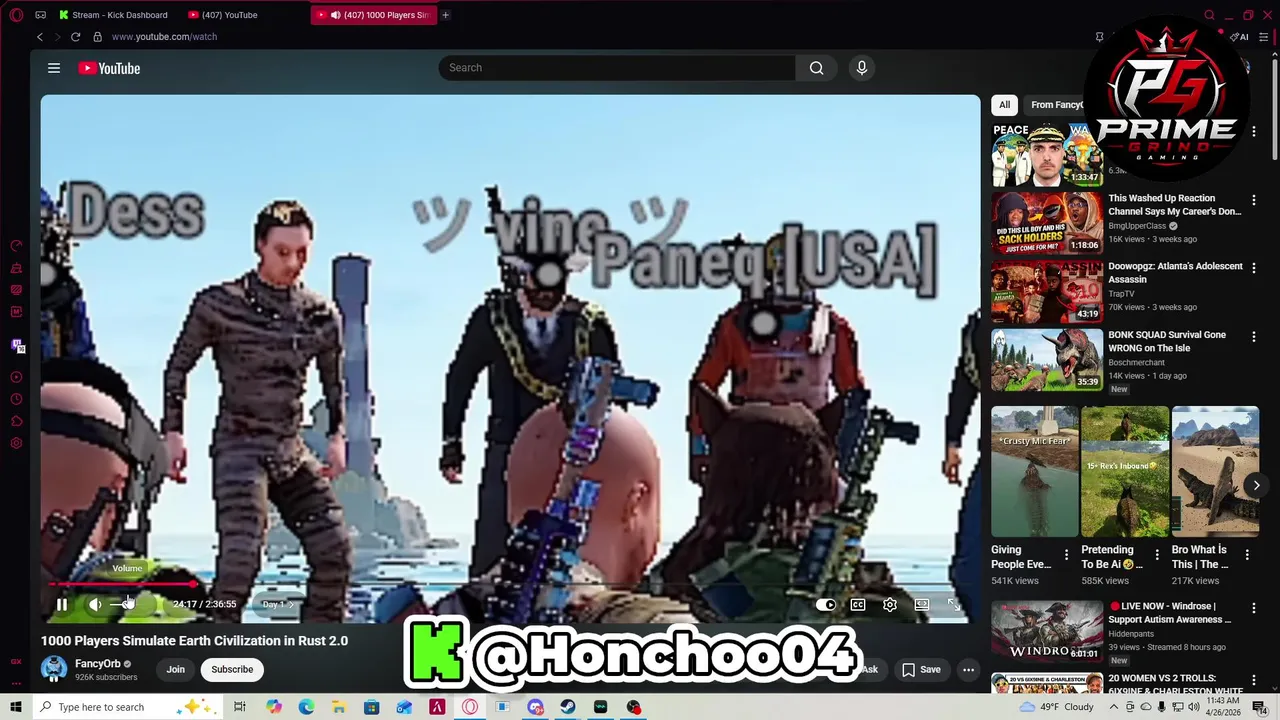Open weather widget showing 49°F Cloudy
The image size is (1280, 720).
click(x=1056, y=707)
